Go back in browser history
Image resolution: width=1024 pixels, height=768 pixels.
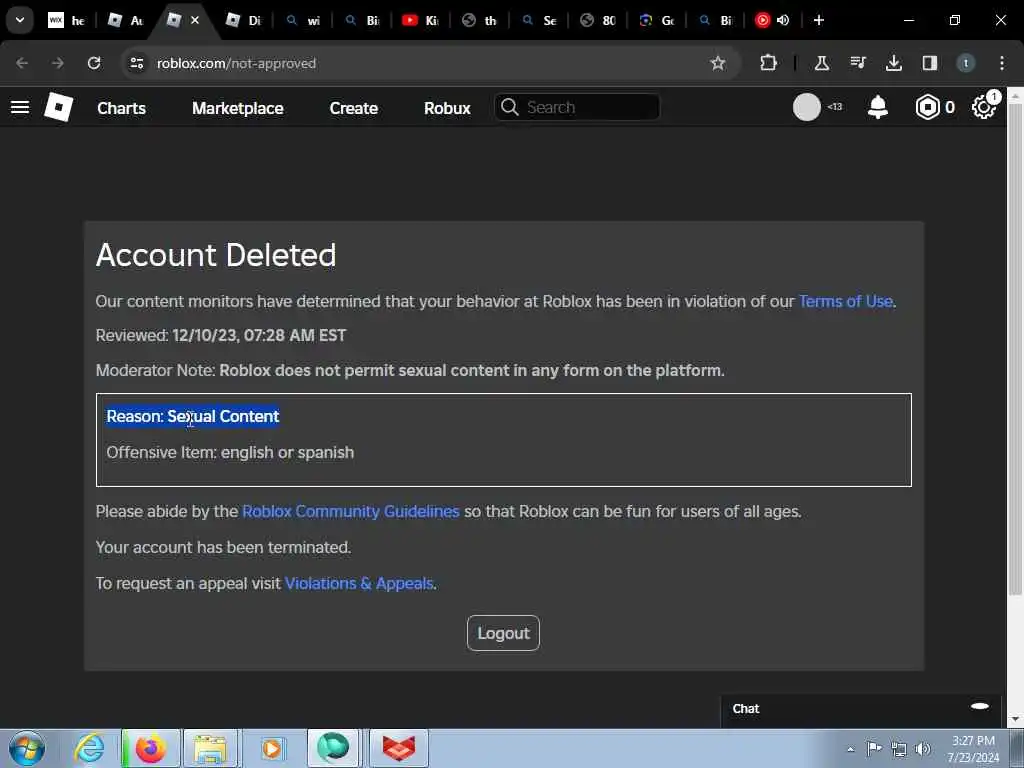point(22,63)
